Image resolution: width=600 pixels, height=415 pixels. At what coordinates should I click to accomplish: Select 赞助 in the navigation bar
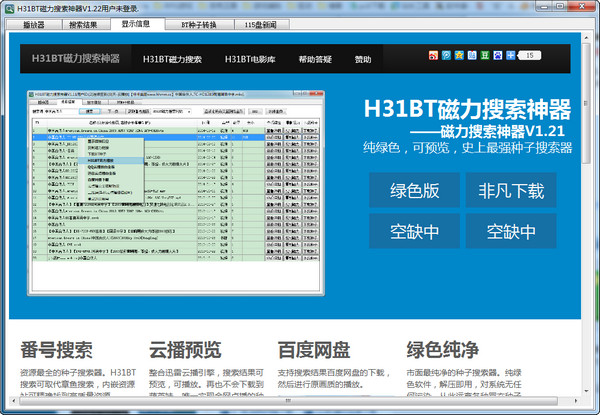(363, 59)
